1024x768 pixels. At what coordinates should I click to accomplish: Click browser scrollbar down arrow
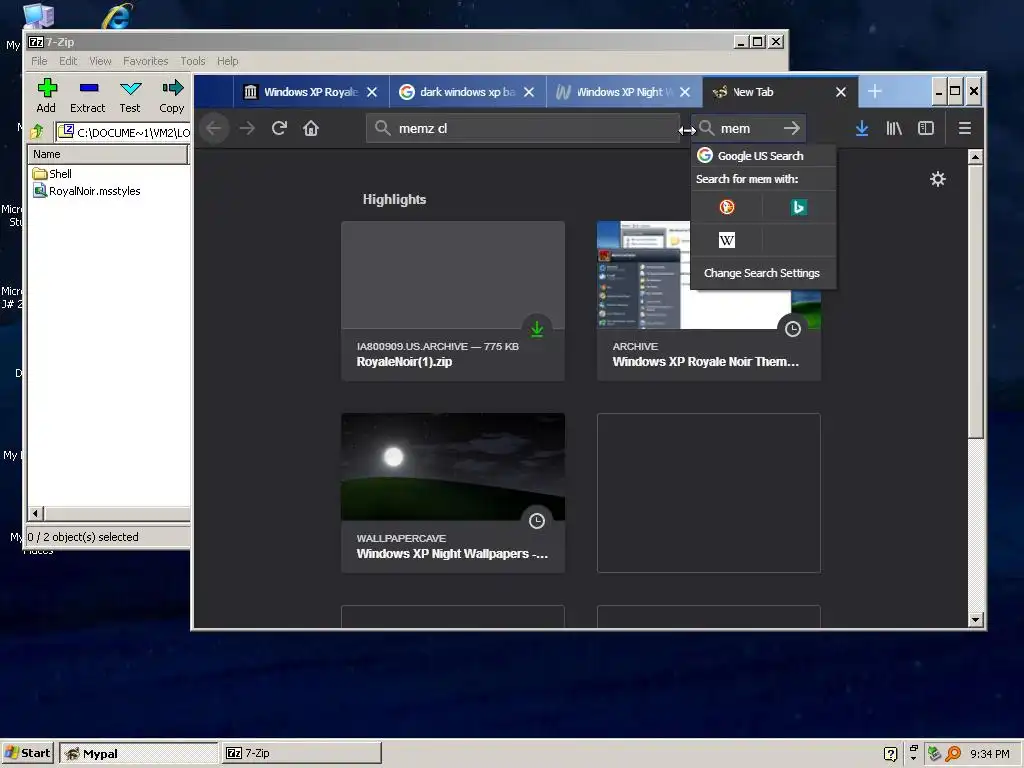[x=975, y=619]
